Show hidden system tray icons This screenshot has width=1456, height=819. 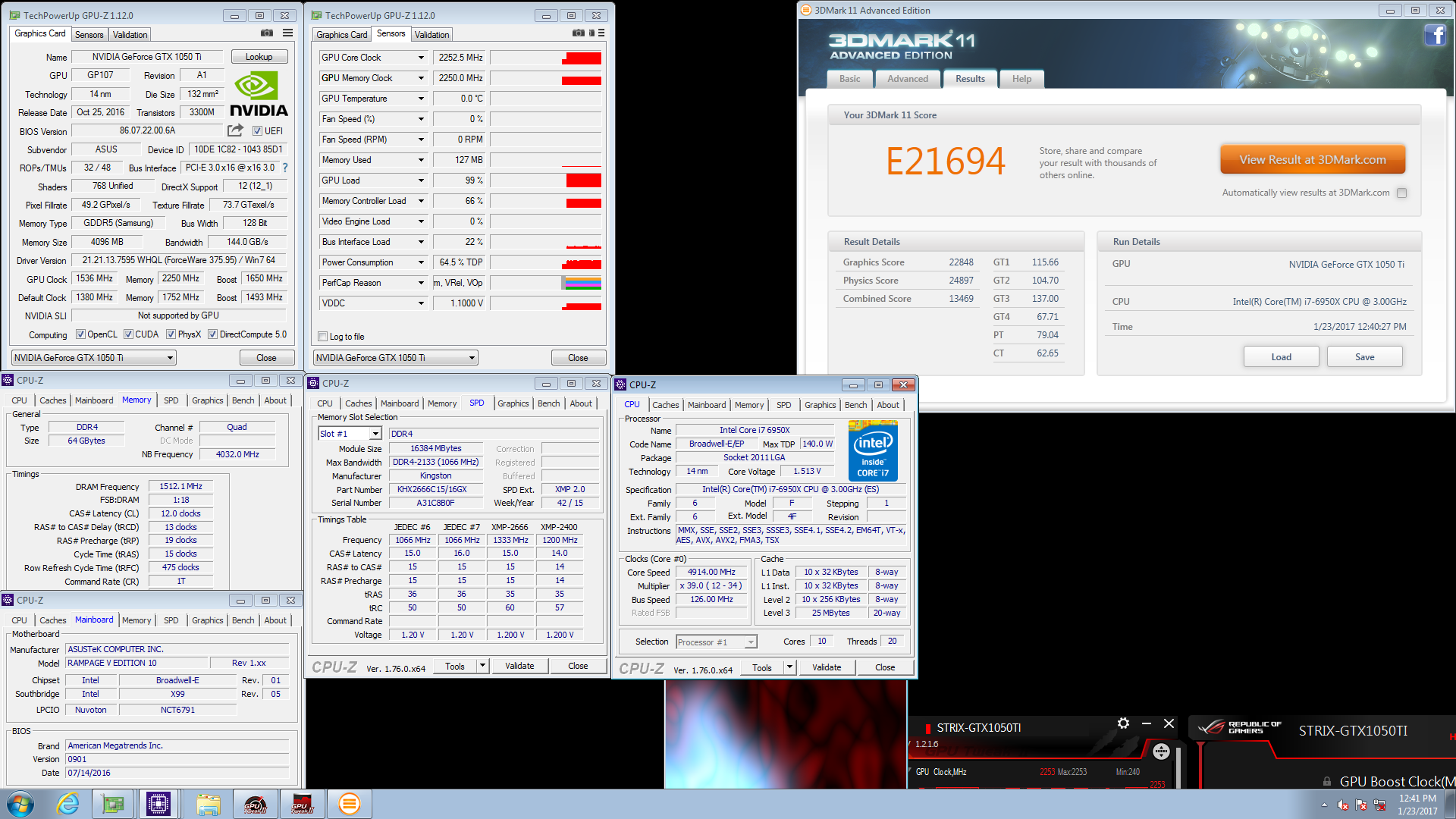tap(1324, 805)
